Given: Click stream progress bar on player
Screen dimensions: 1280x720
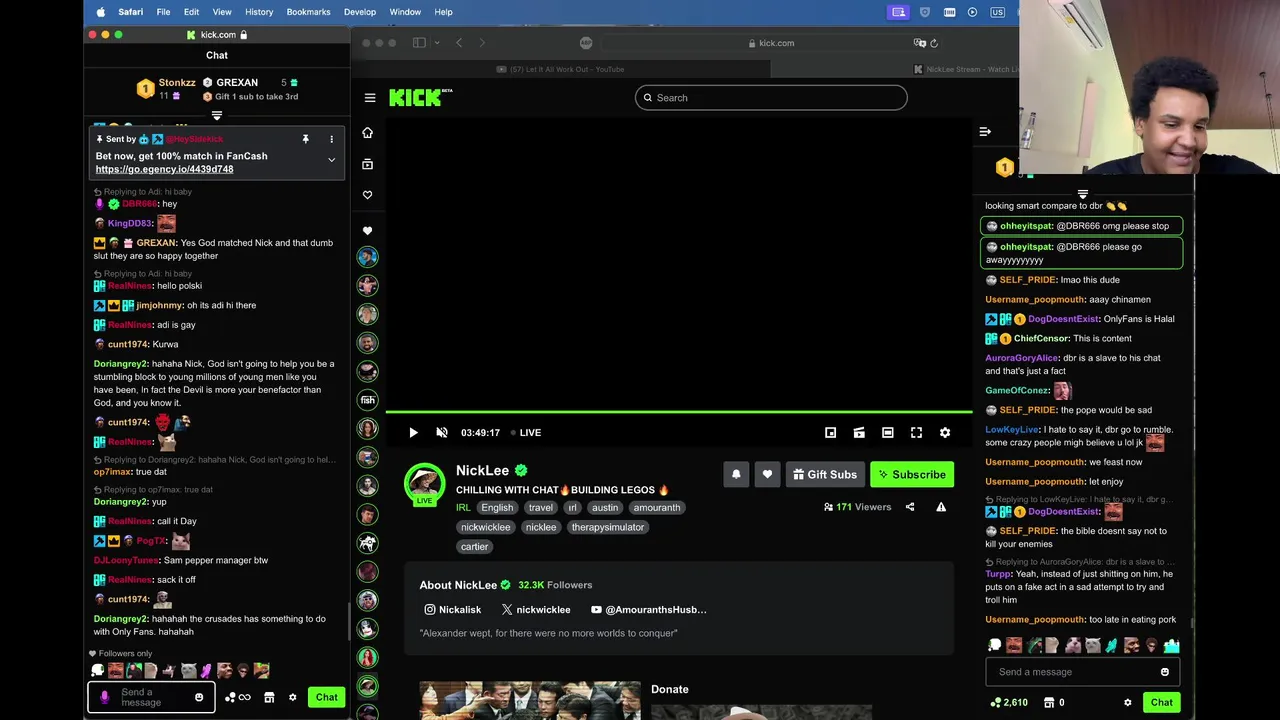Looking at the screenshot, I should point(679,412).
